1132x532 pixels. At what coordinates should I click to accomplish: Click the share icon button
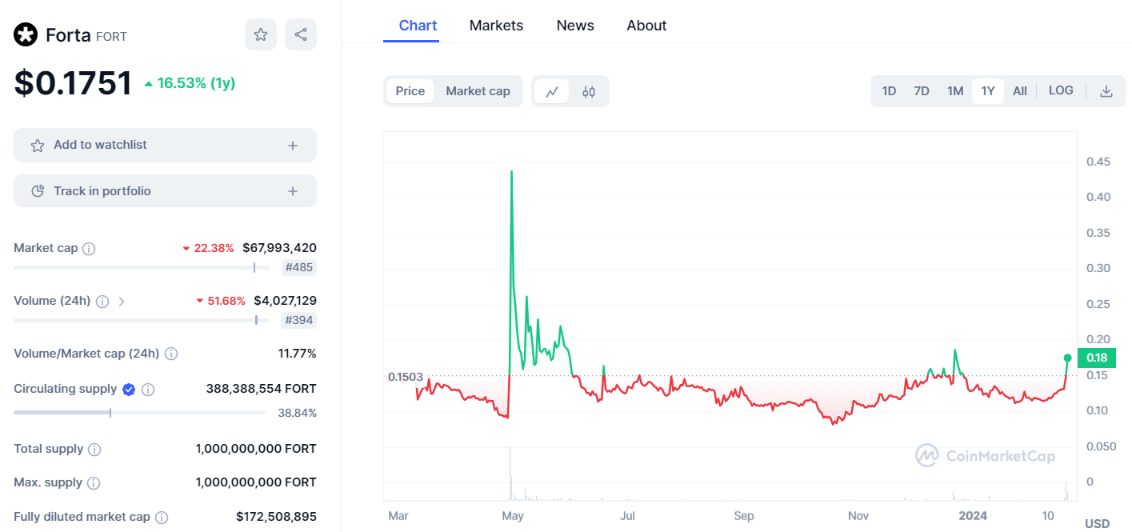point(300,35)
